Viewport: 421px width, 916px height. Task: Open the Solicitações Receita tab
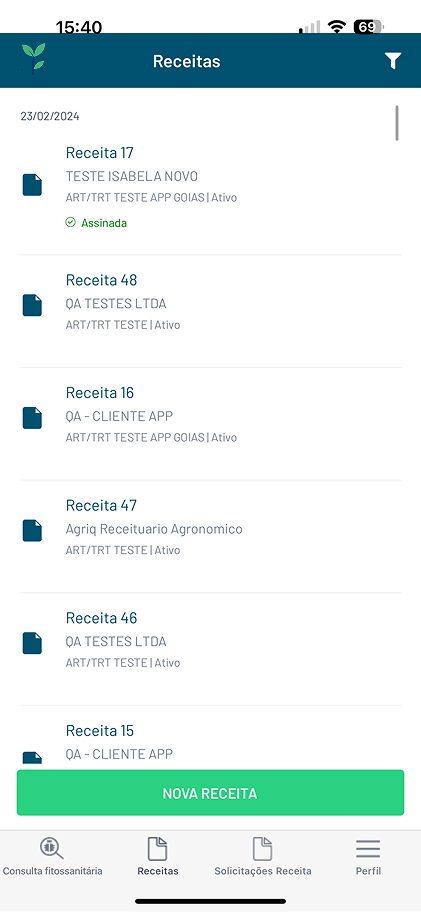[x=263, y=856]
